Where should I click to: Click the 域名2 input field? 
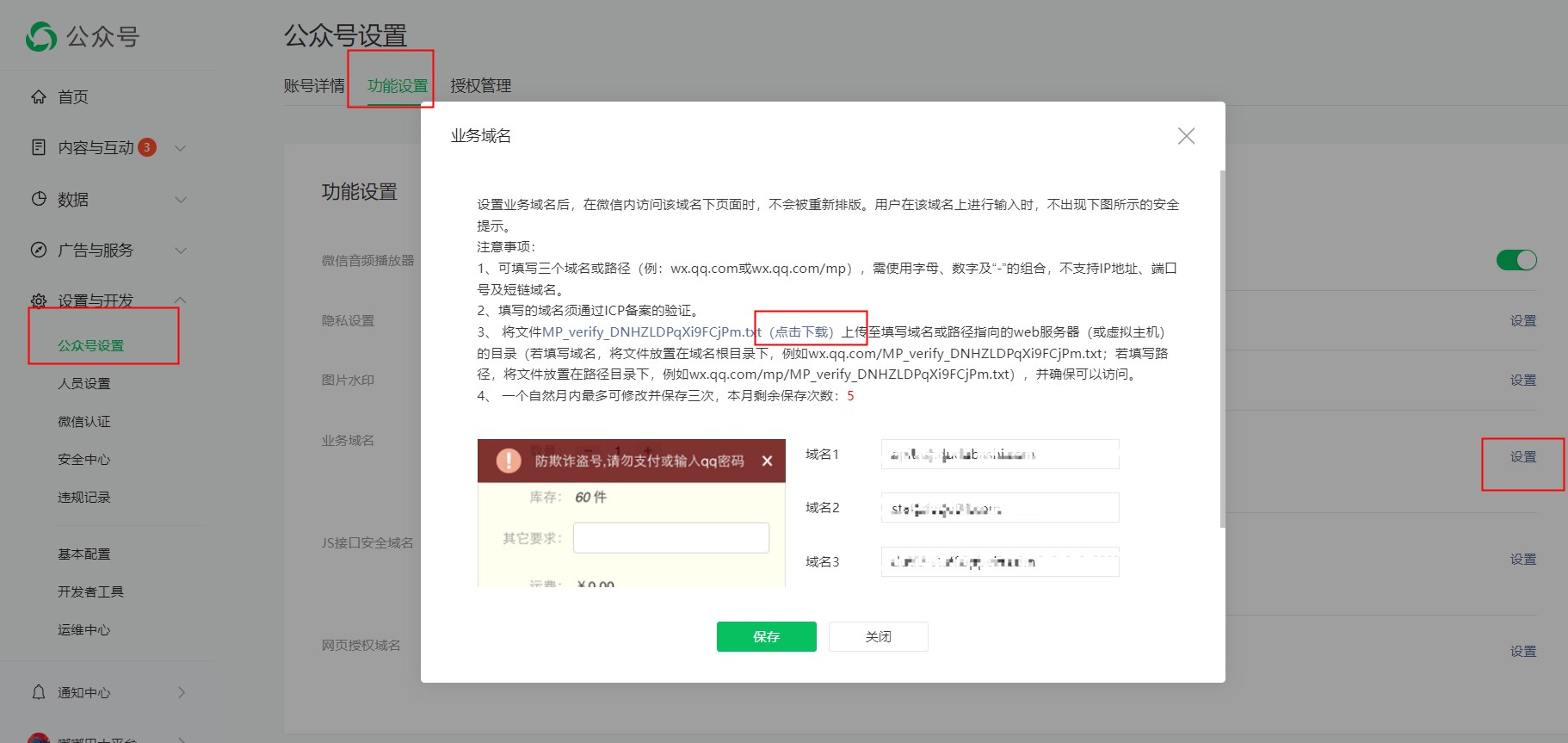click(1000, 508)
